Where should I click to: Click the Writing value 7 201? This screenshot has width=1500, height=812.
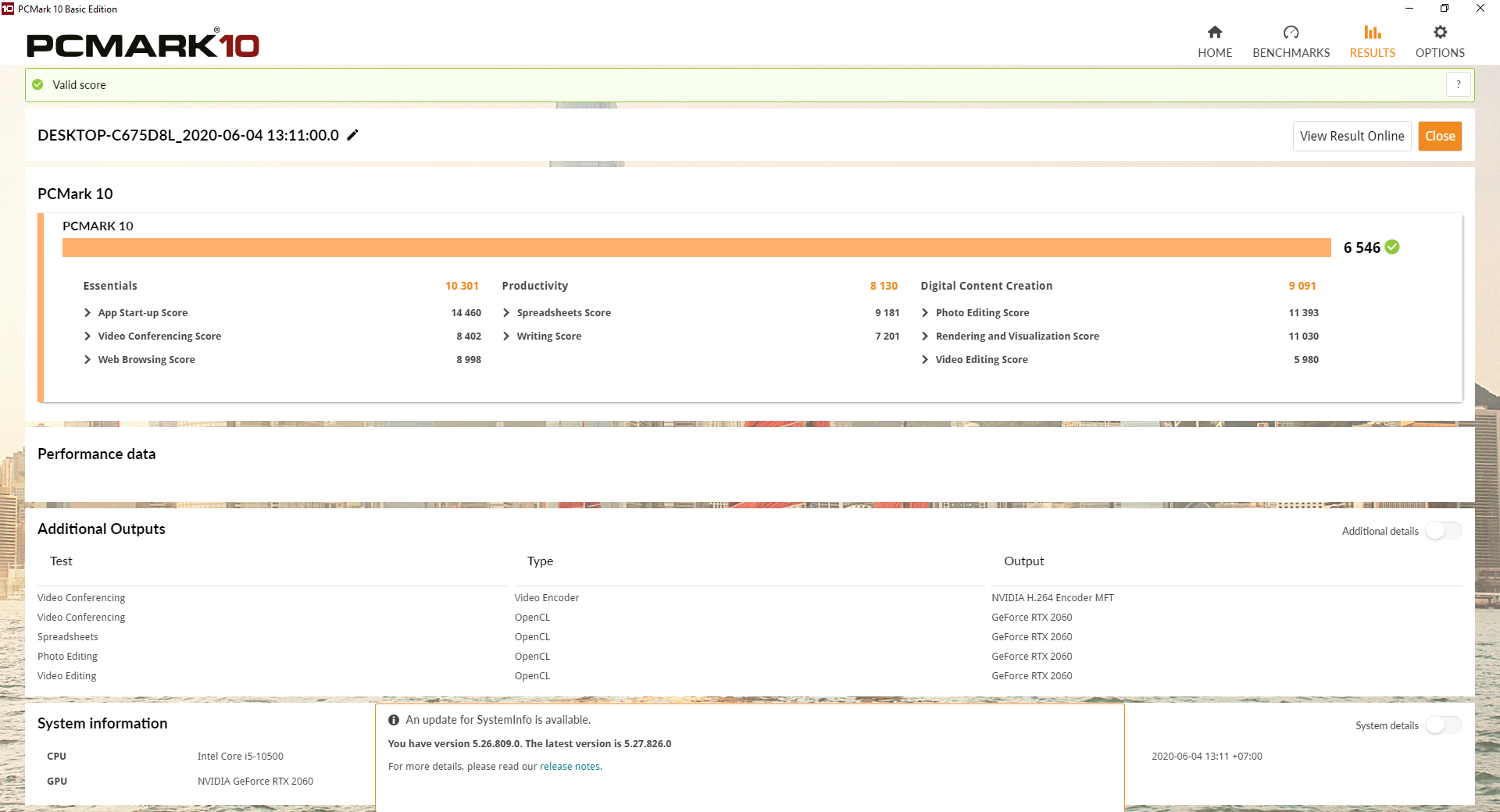click(887, 336)
